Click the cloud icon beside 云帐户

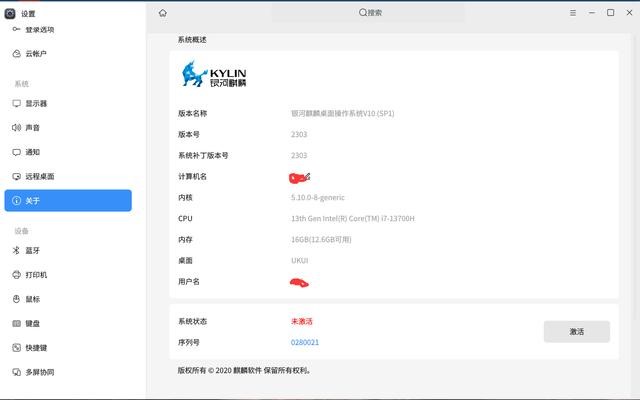pos(16,53)
